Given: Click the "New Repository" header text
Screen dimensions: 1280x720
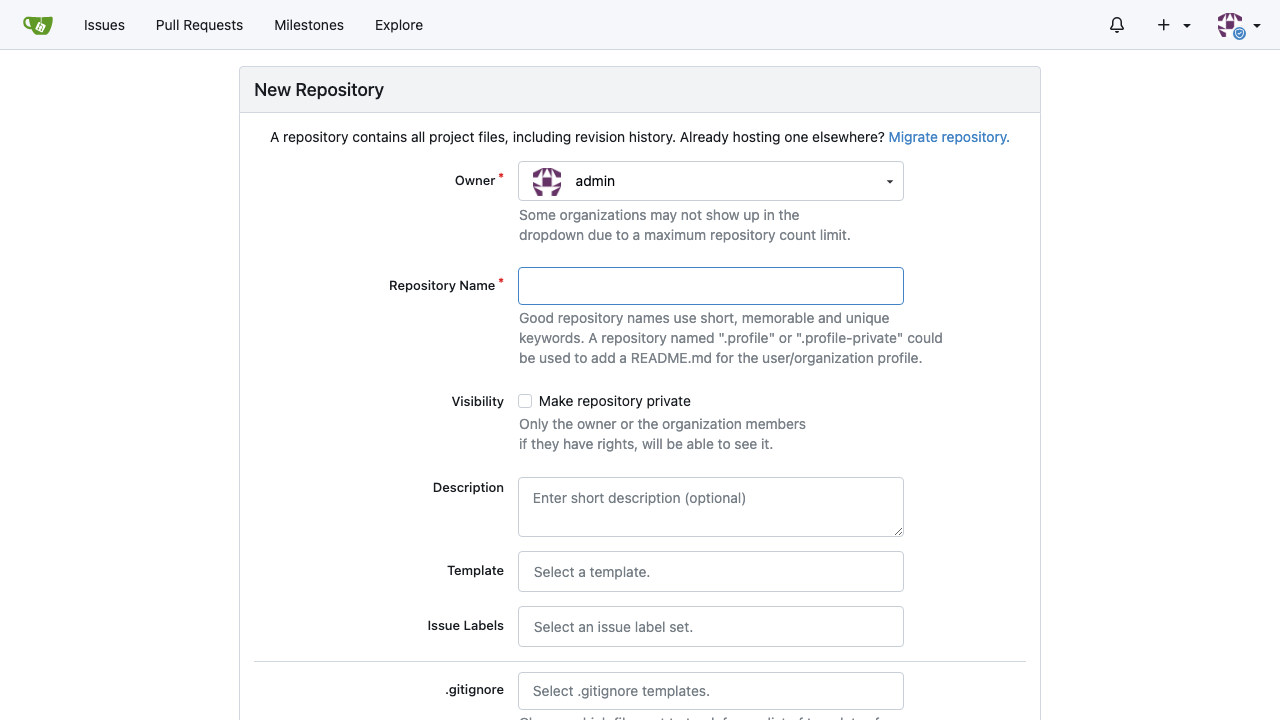Looking at the screenshot, I should point(319,90).
